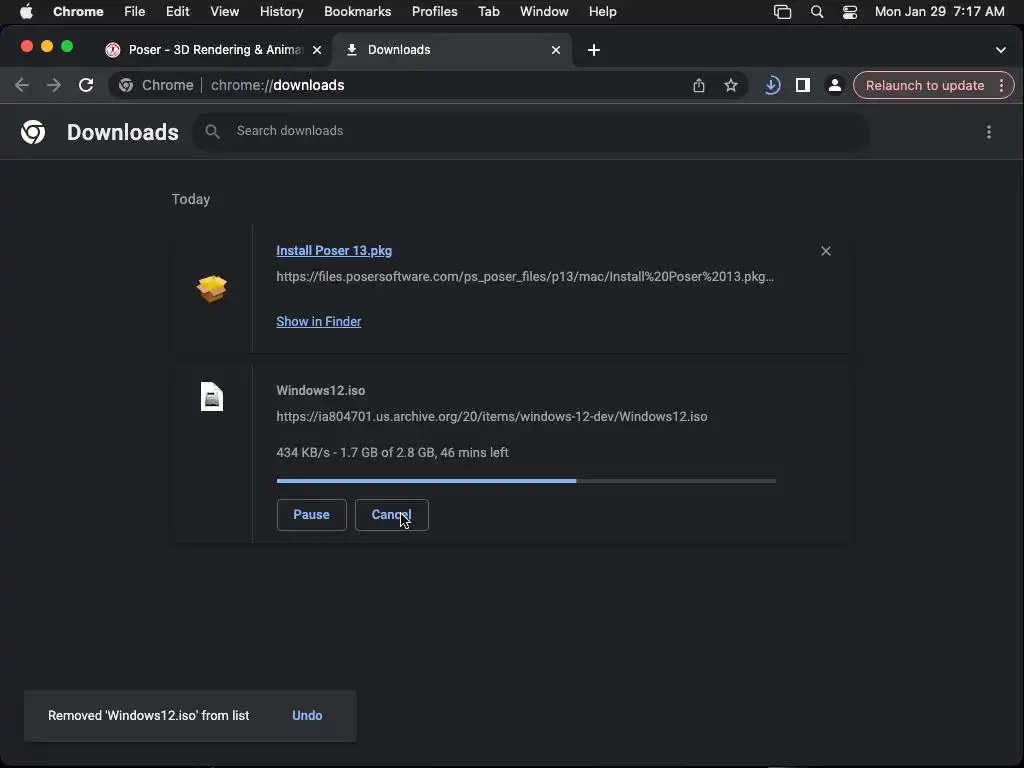Open the toolbar downloads bubble icon
This screenshot has width=1024, height=768.
coord(772,86)
